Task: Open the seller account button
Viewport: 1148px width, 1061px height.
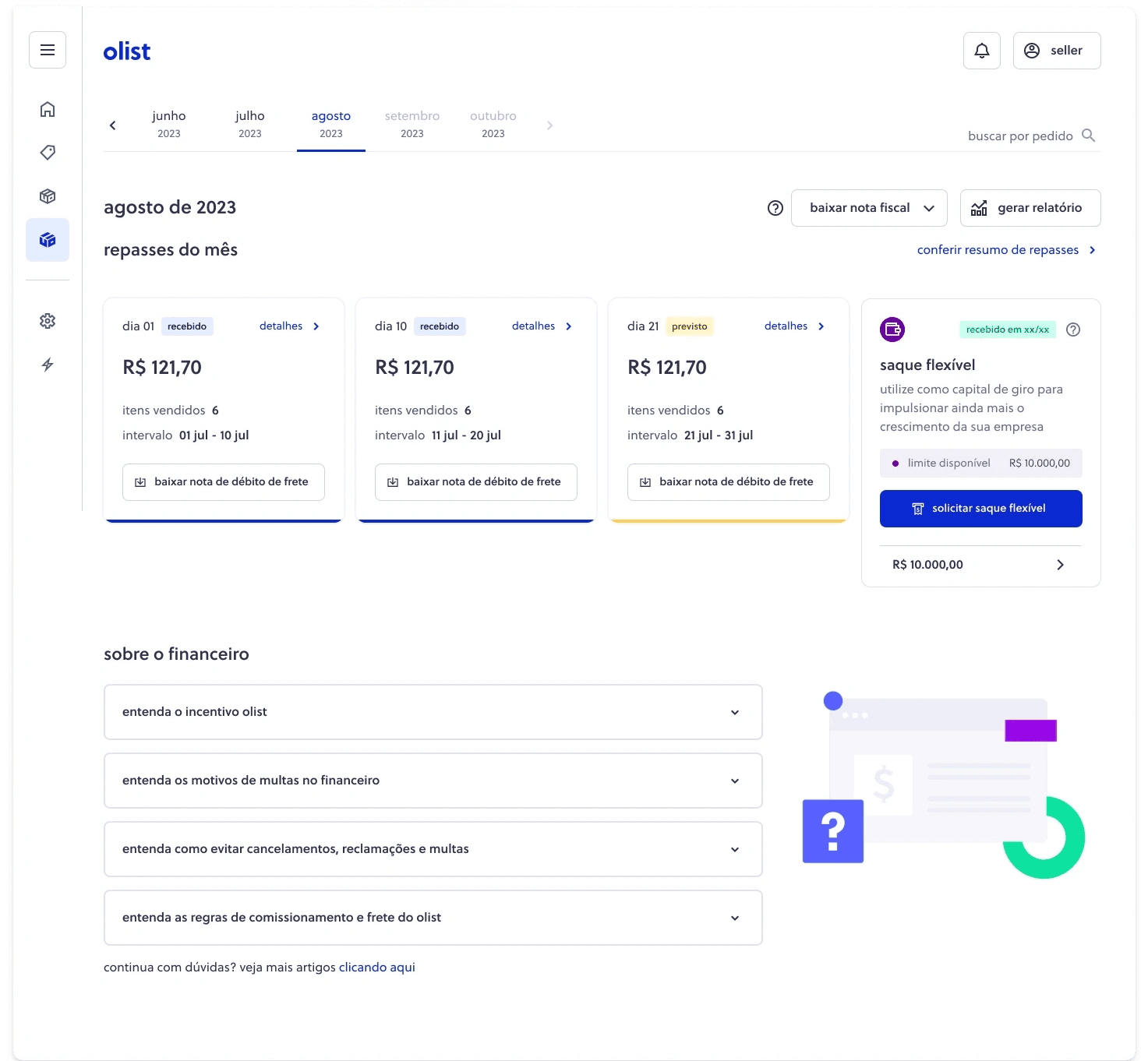Action: click(1057, 51)
